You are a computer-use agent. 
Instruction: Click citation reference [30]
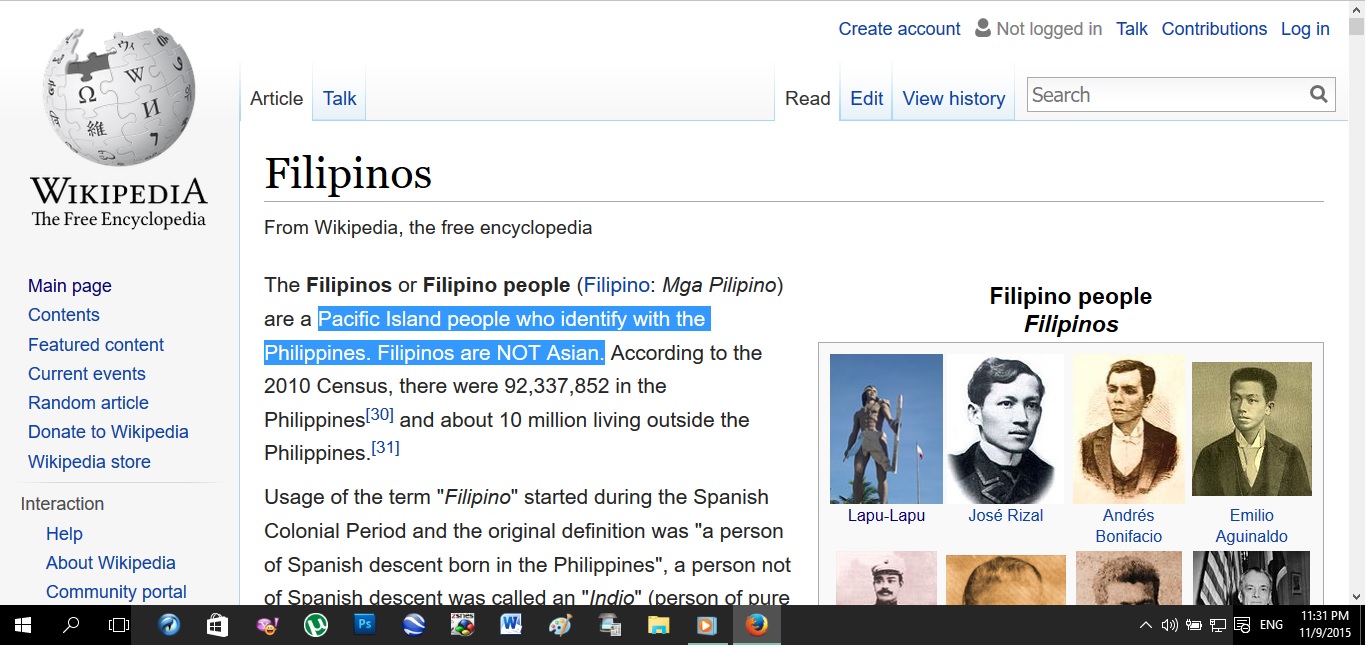(380, 414)
